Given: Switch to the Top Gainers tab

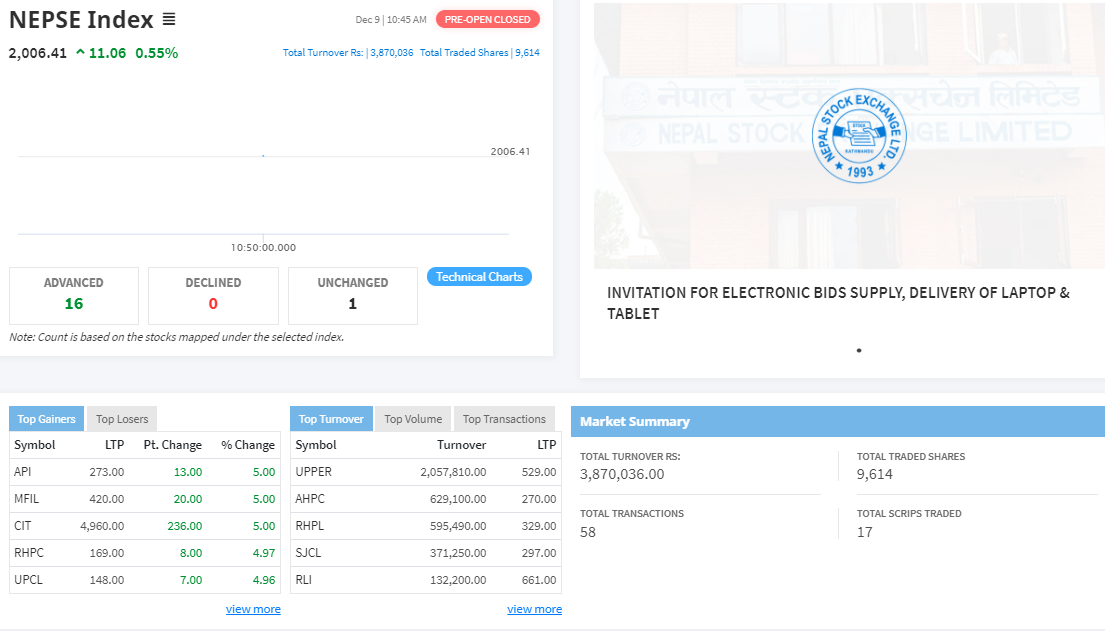Looking at the screenshot, I should tap(47, 419).
